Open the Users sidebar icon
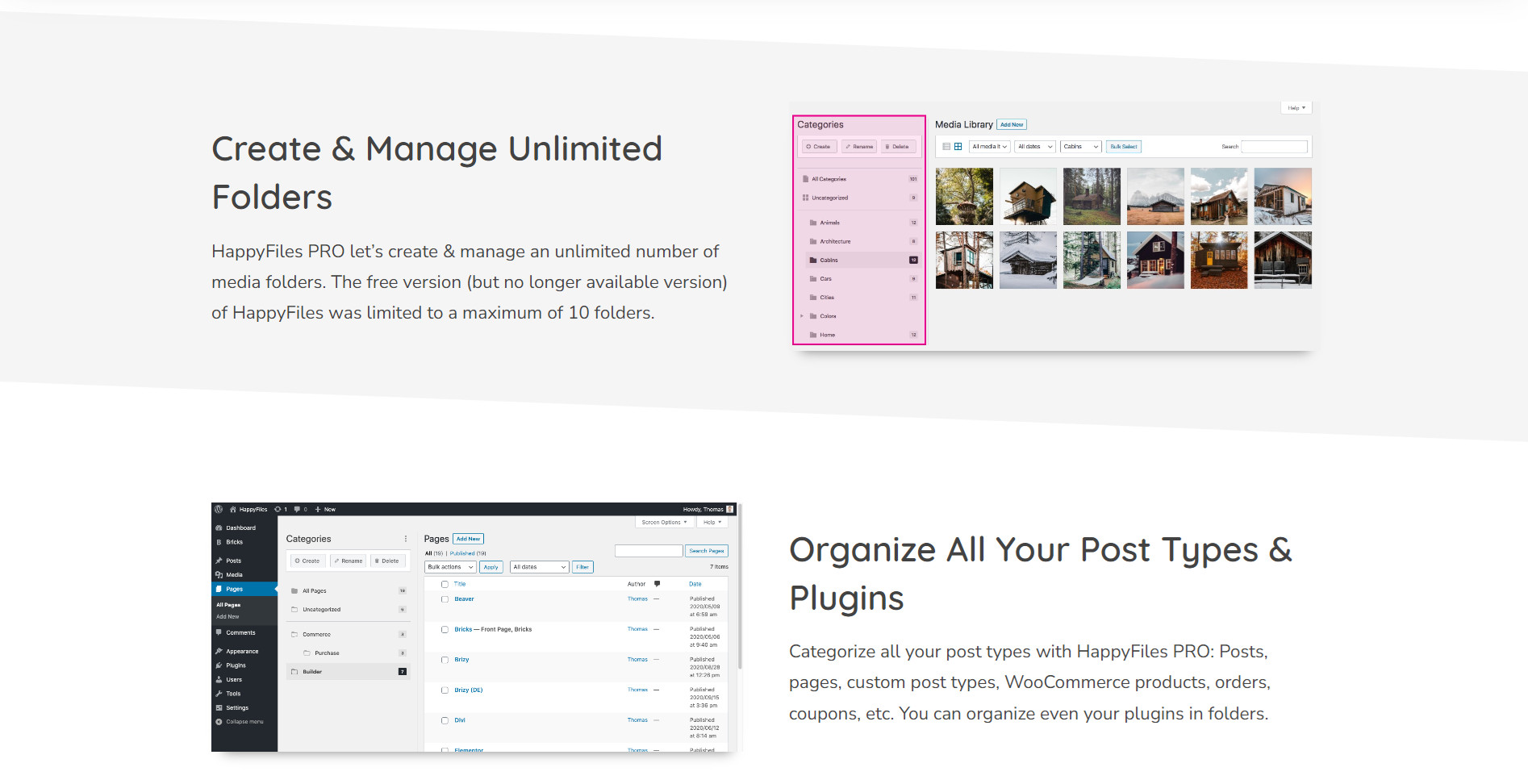Image resolution: width=1528 pixels, height=784 pixels. (219, 679)
